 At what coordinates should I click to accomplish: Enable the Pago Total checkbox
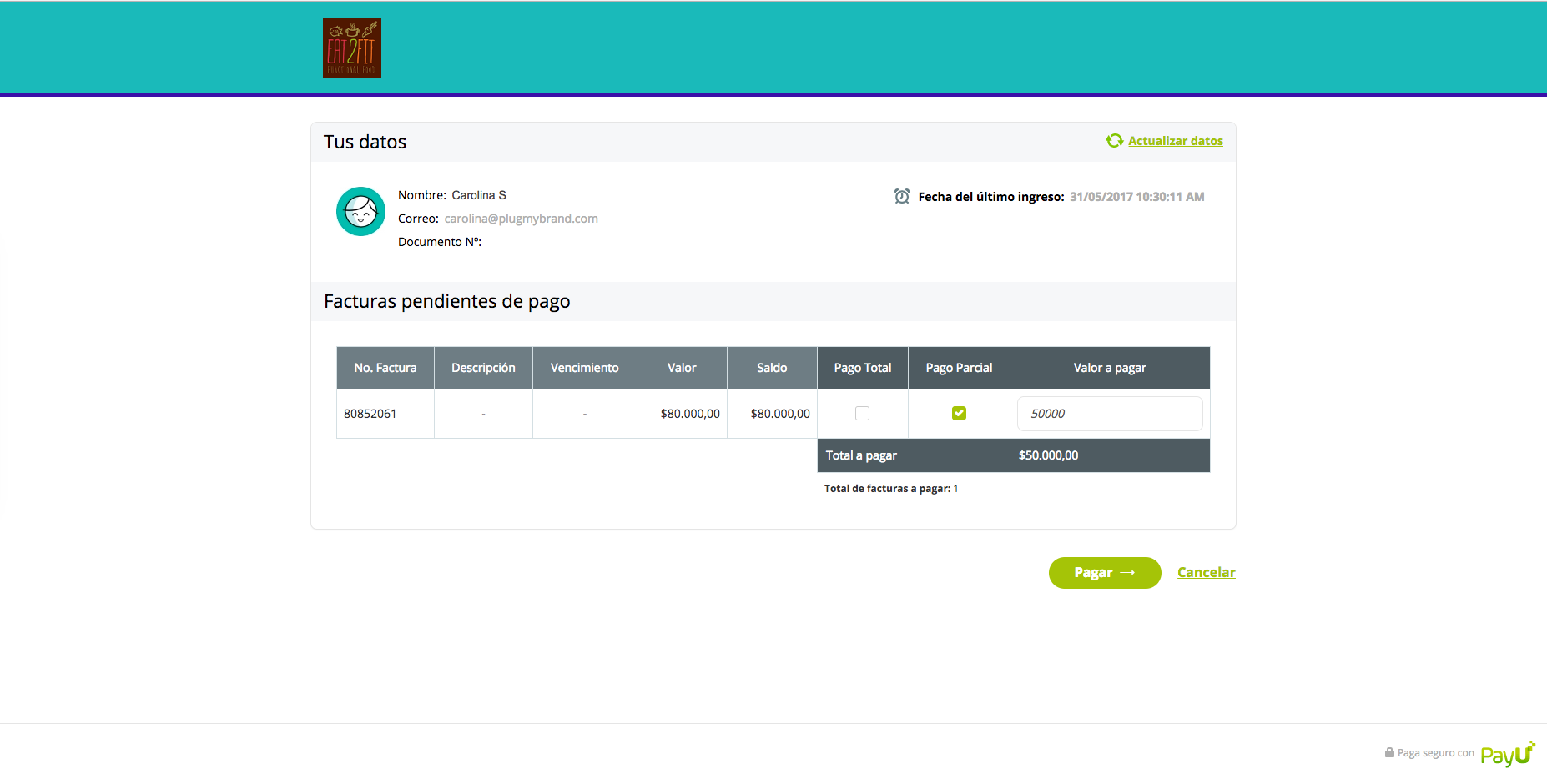862,413
